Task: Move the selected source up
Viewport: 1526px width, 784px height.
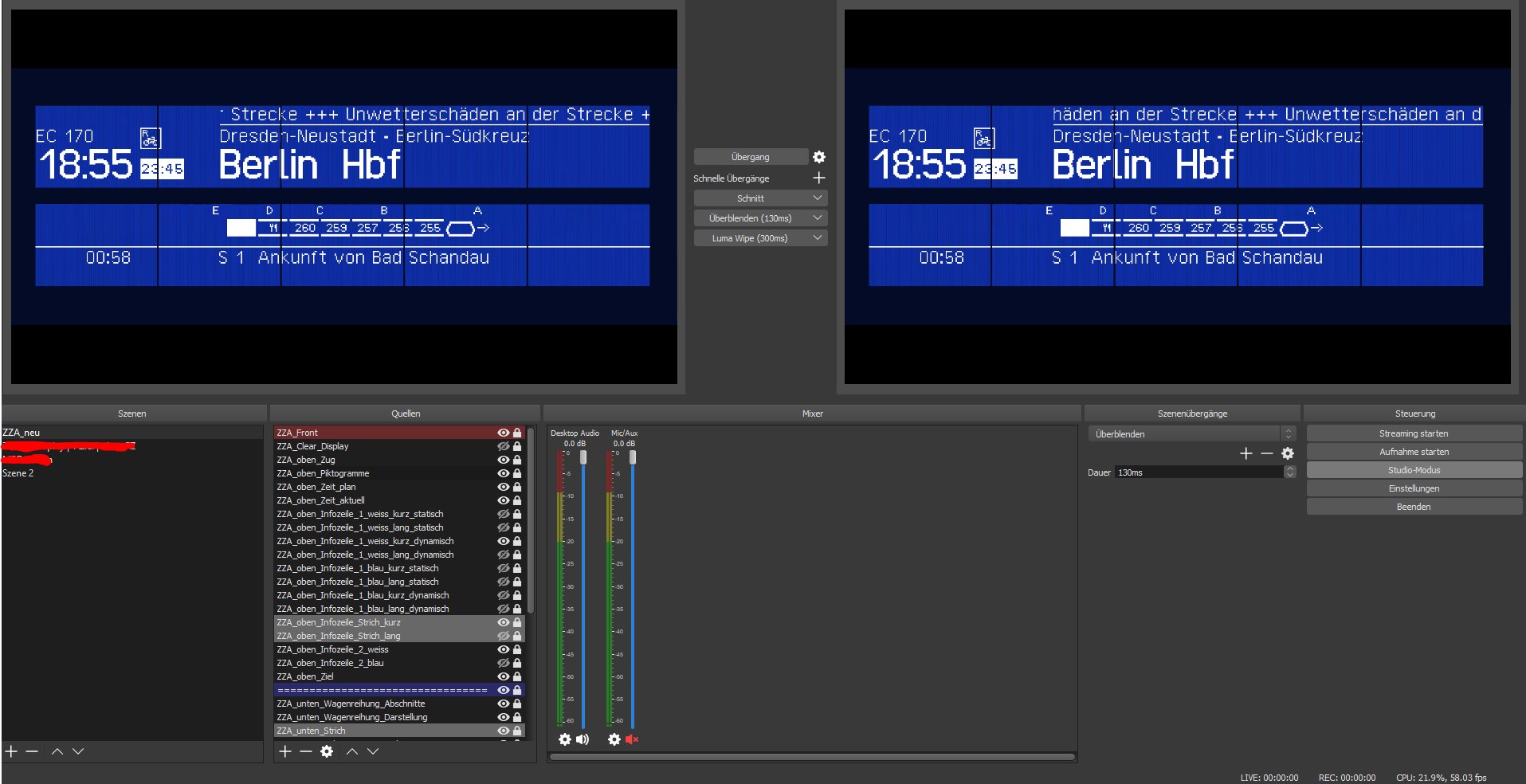Action: click(352, 751)
